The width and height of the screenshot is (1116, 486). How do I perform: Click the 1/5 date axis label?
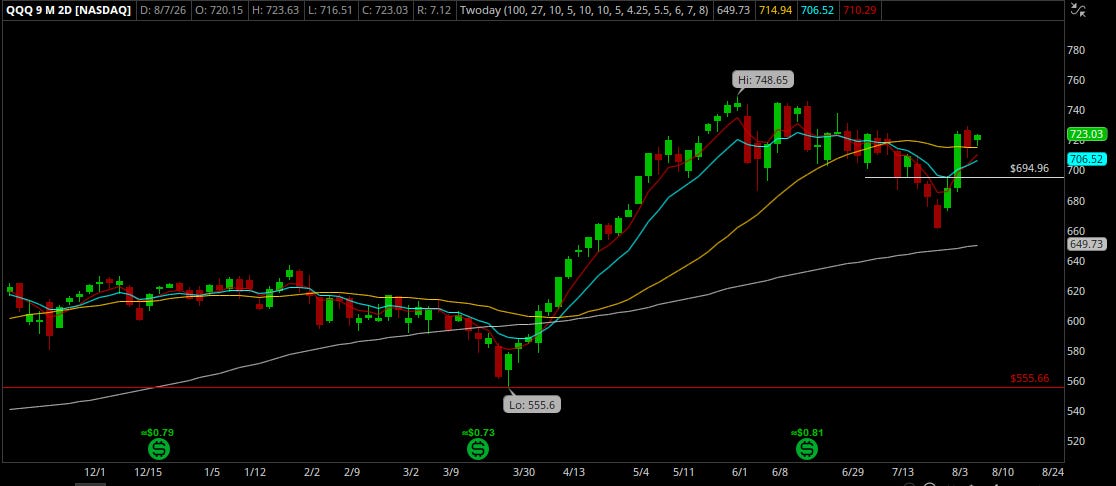(212, 472)
